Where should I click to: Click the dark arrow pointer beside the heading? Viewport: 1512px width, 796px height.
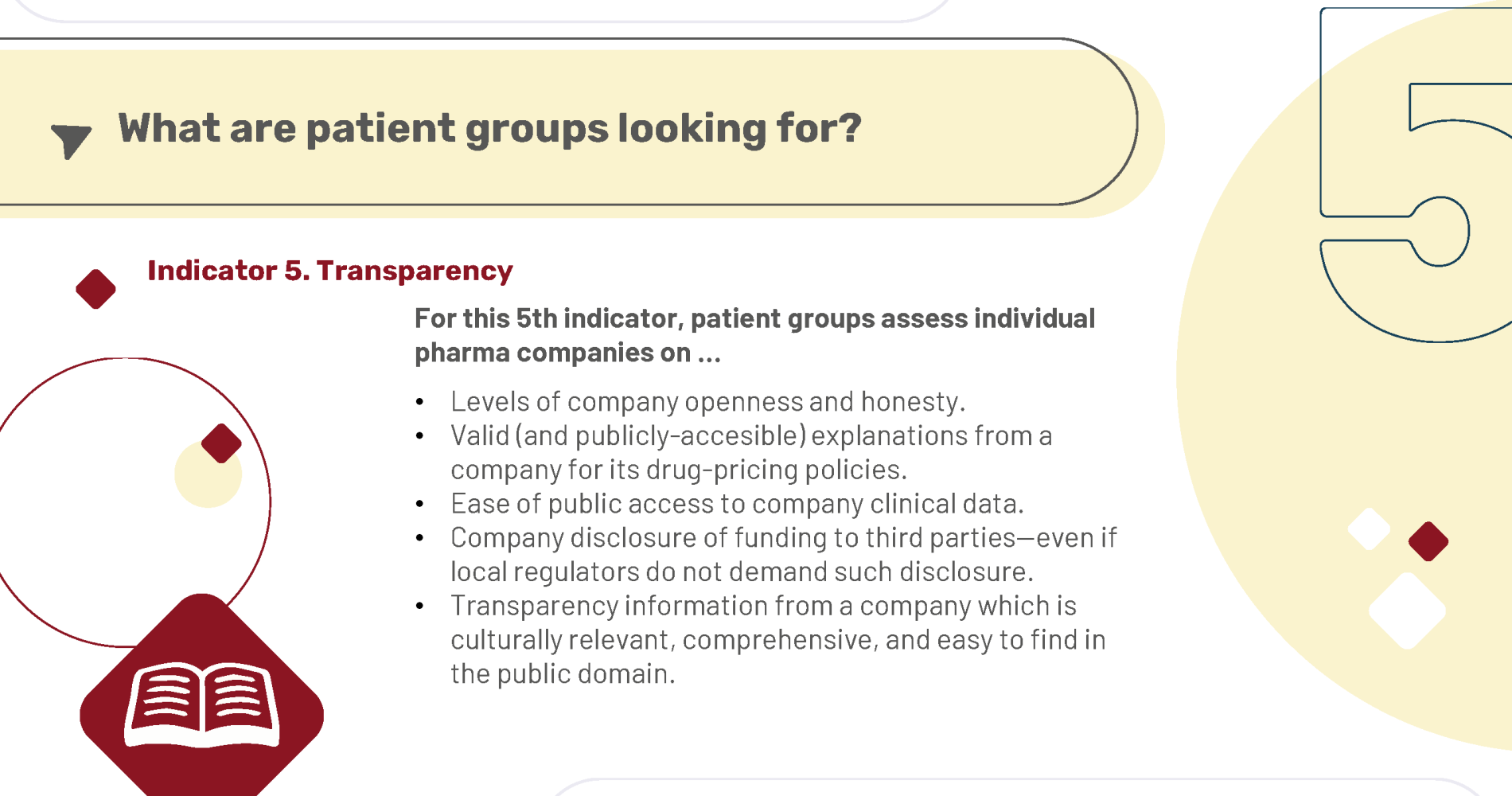point(72,141)
